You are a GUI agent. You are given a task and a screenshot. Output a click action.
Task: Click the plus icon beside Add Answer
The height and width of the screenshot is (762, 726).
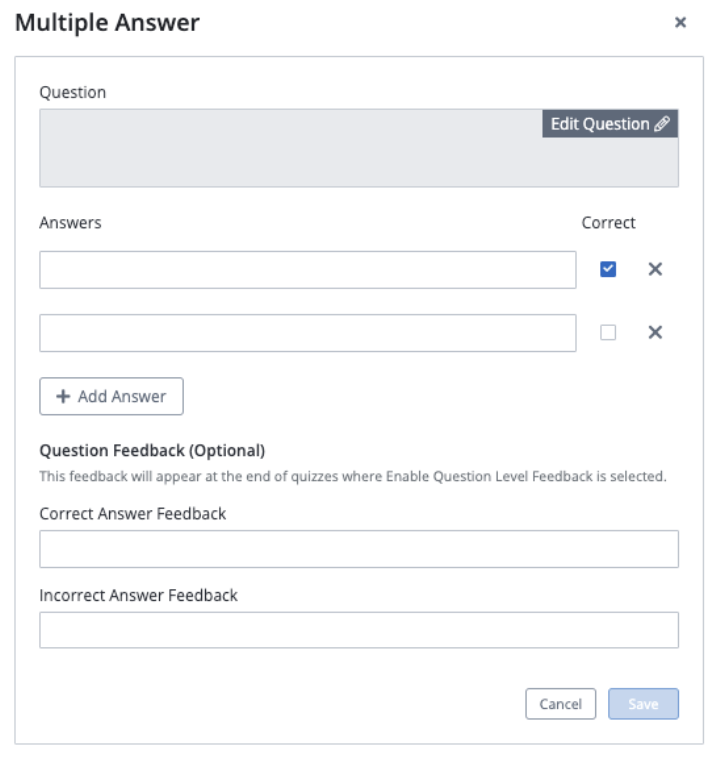[63, 397]
